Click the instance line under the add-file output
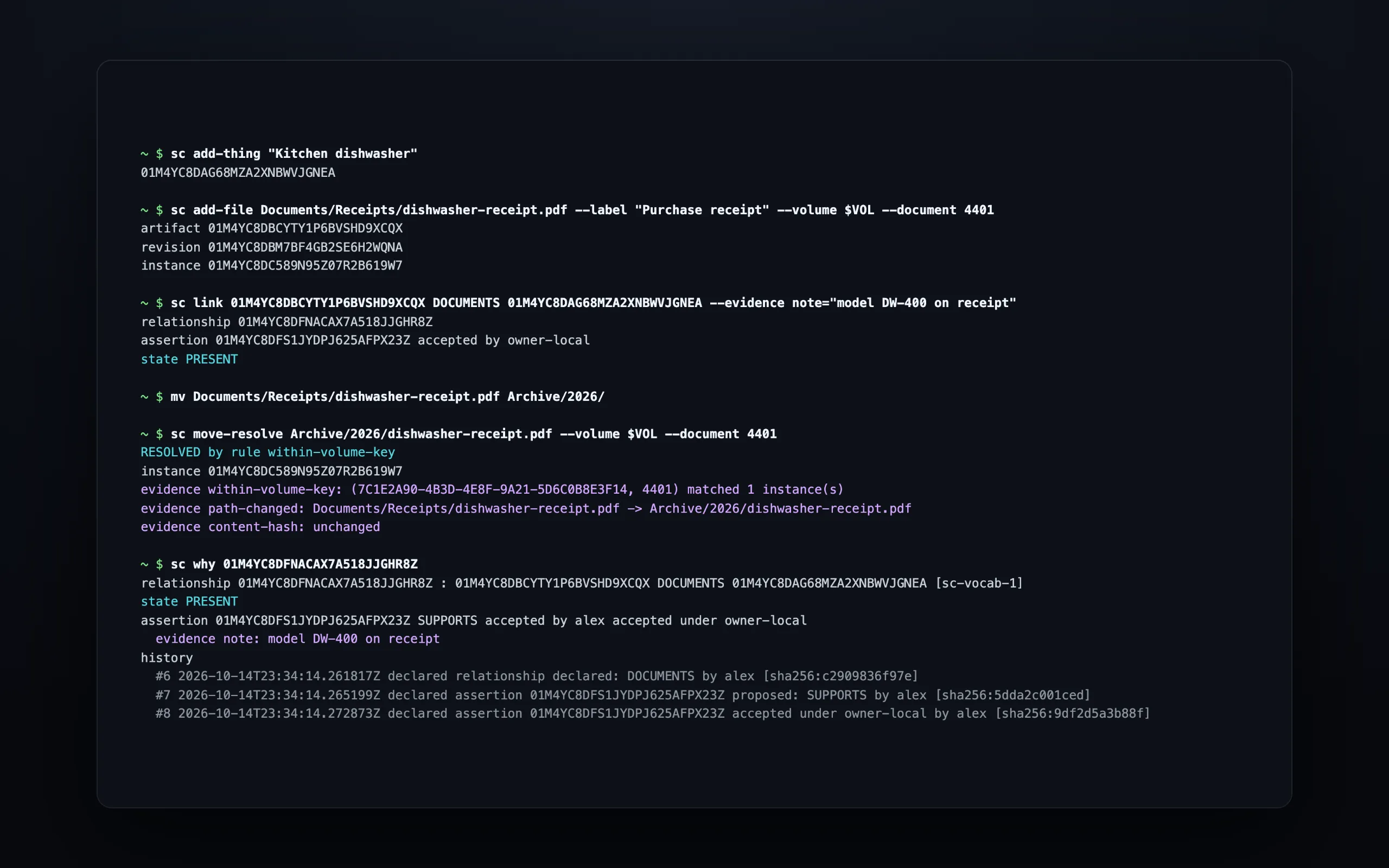 point(271,266)
